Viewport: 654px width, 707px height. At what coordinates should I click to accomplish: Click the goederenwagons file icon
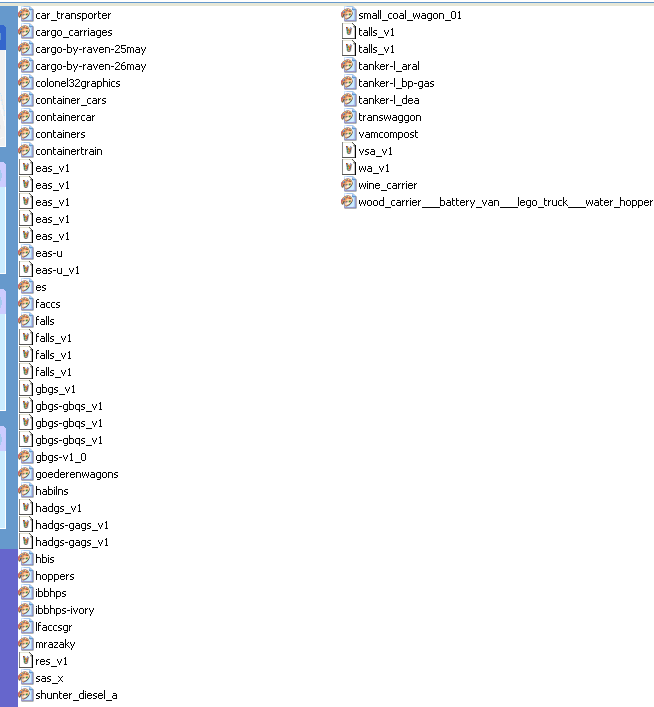[26, 474]
